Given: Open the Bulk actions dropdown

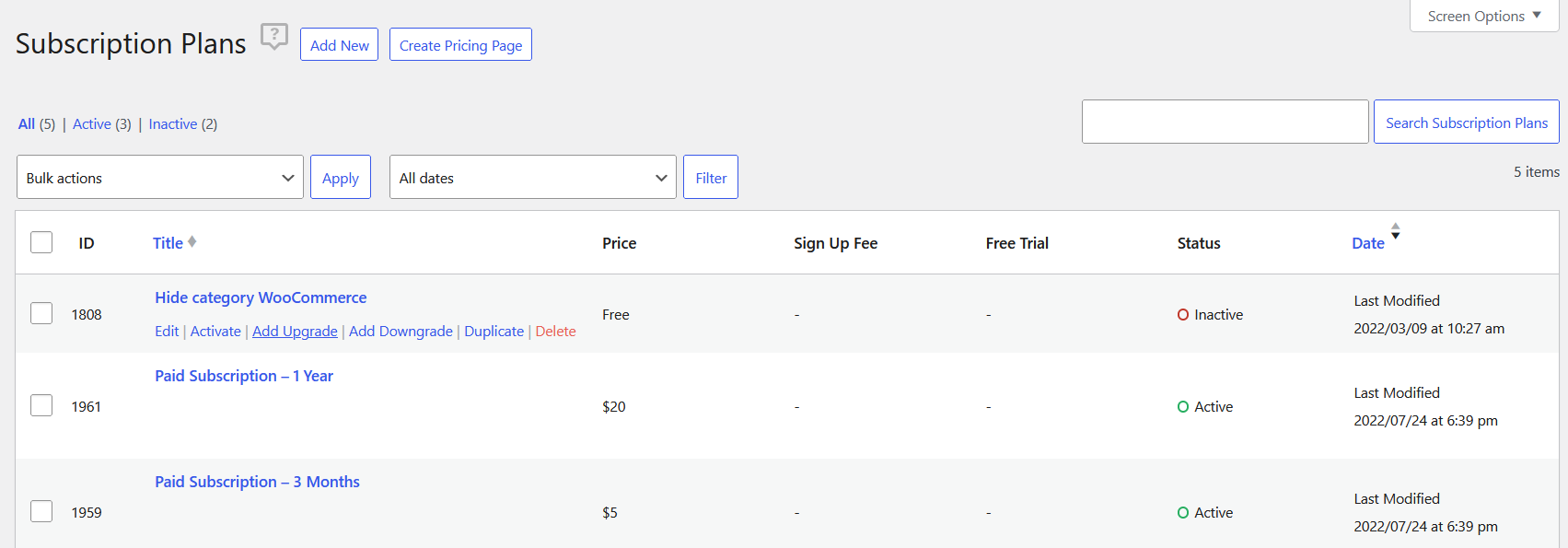Looking at the screenshot, I should point(159,177).
